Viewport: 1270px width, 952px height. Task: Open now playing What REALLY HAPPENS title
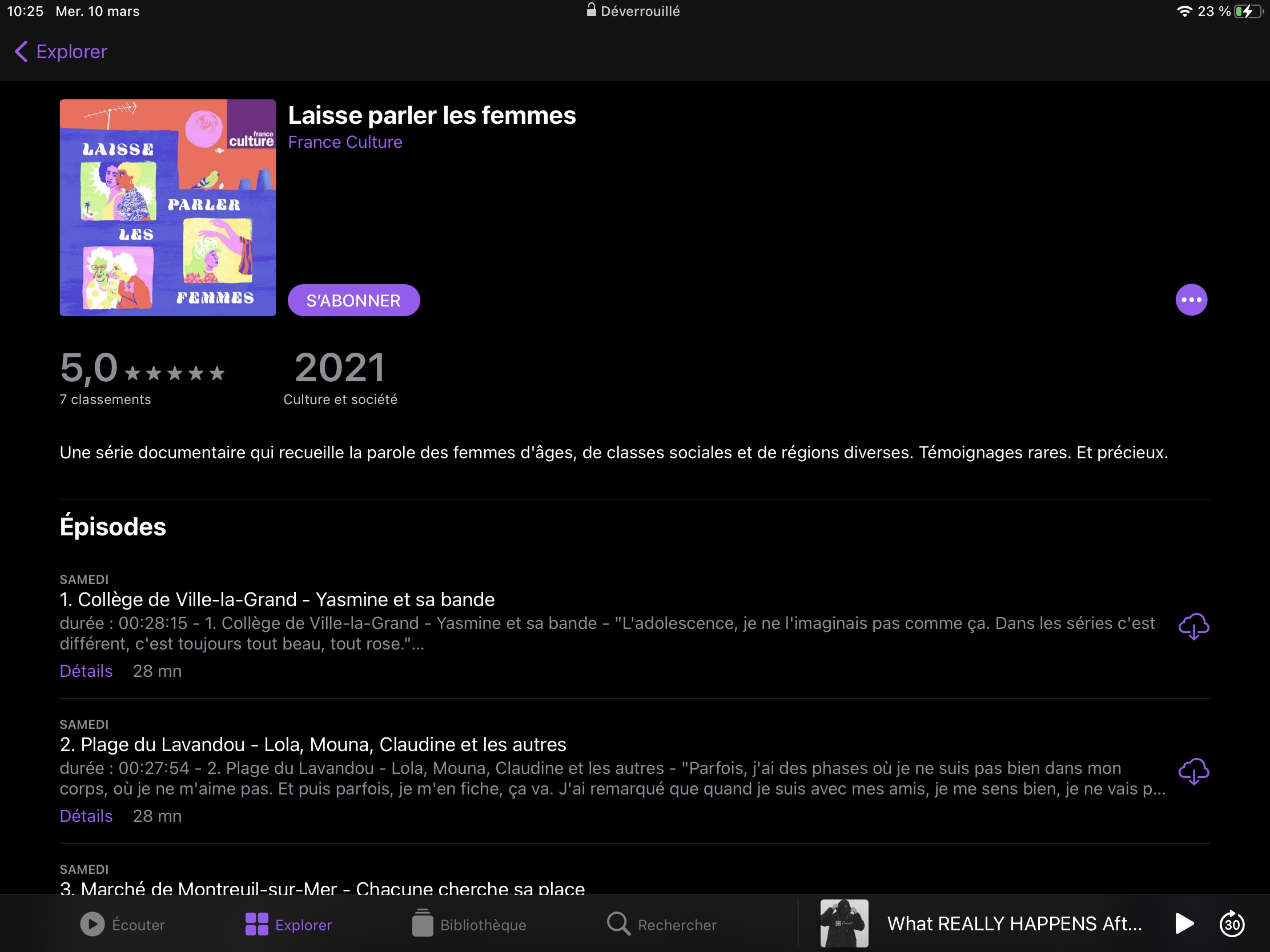coord(1015,924)
